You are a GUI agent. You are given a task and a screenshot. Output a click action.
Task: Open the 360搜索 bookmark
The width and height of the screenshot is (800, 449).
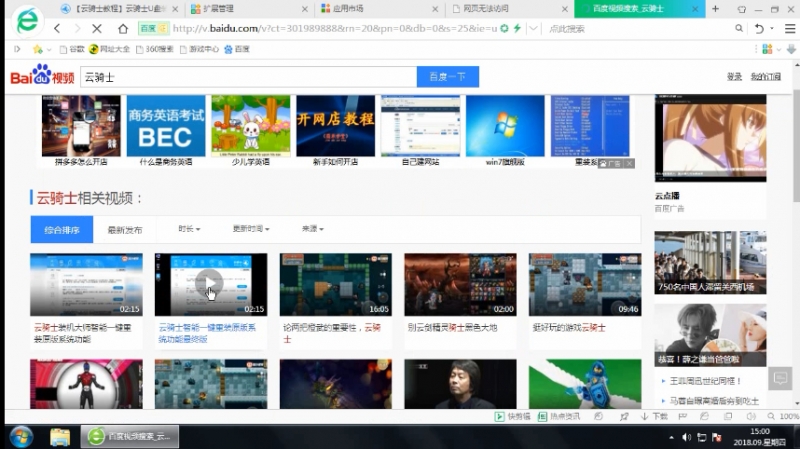tap(154, 49)
